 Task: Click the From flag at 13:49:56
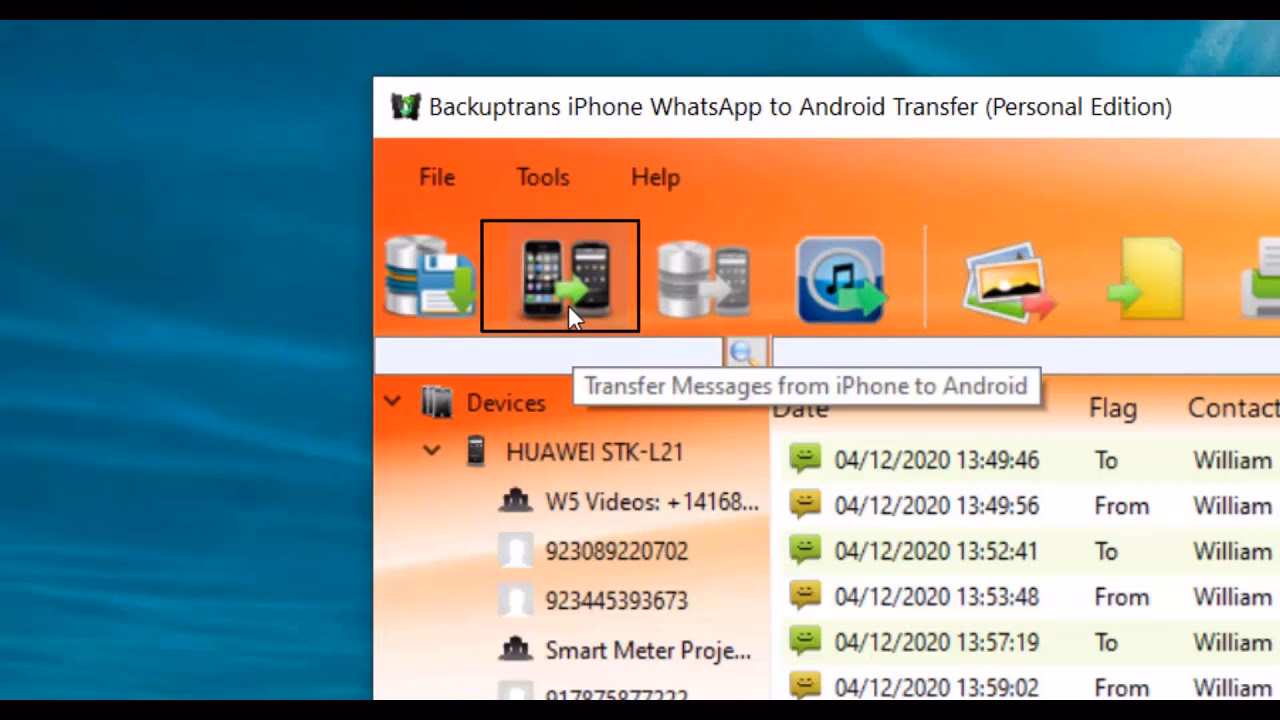pyautogui.click(x=1121, y=506)
